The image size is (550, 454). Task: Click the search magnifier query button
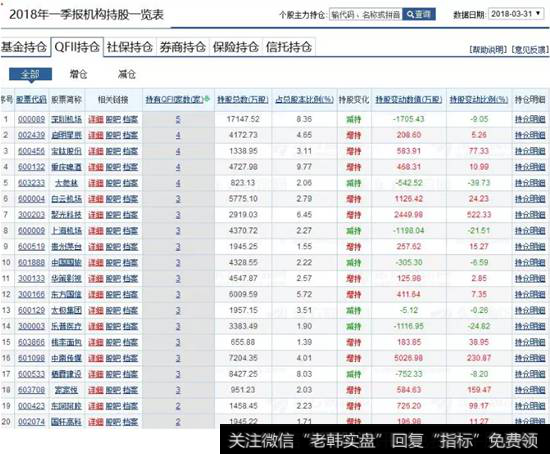click(418, 14)
